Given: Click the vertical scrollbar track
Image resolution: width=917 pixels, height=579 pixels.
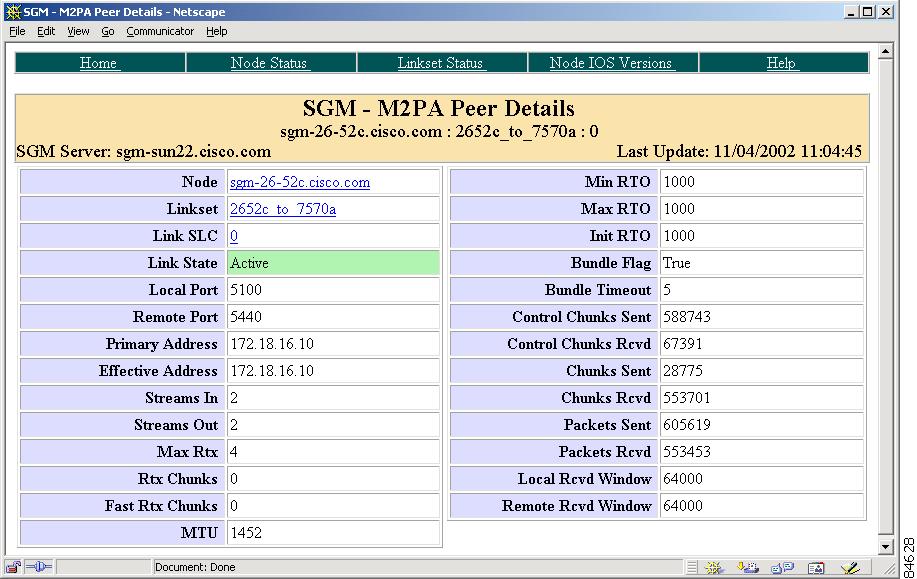Looking at the screenshot, I should (885, 298).
